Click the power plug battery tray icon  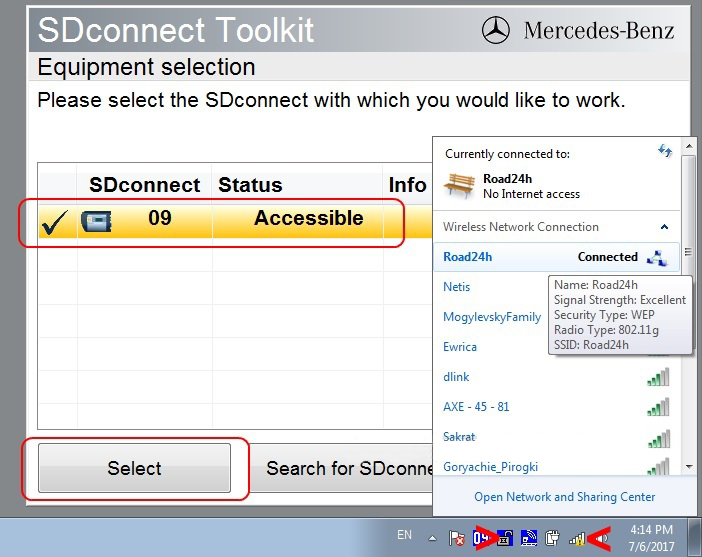552,538
